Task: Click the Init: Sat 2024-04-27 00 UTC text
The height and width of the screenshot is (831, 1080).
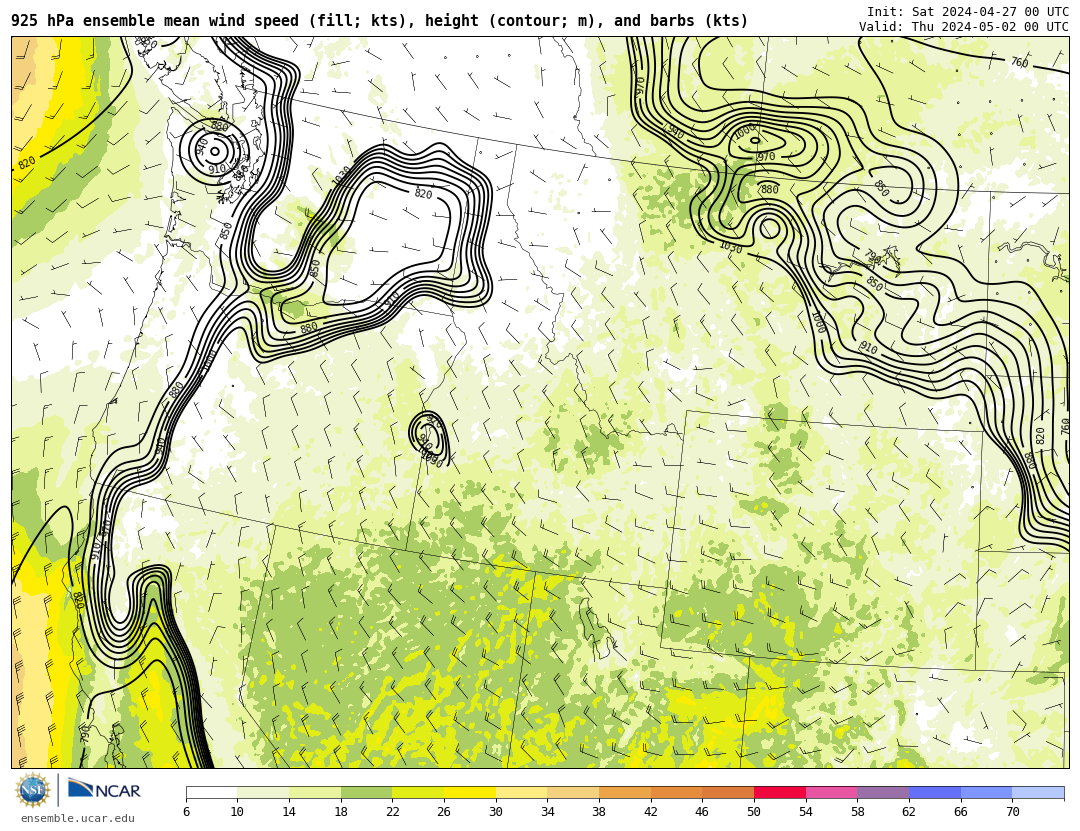Action: pos(968,12)
